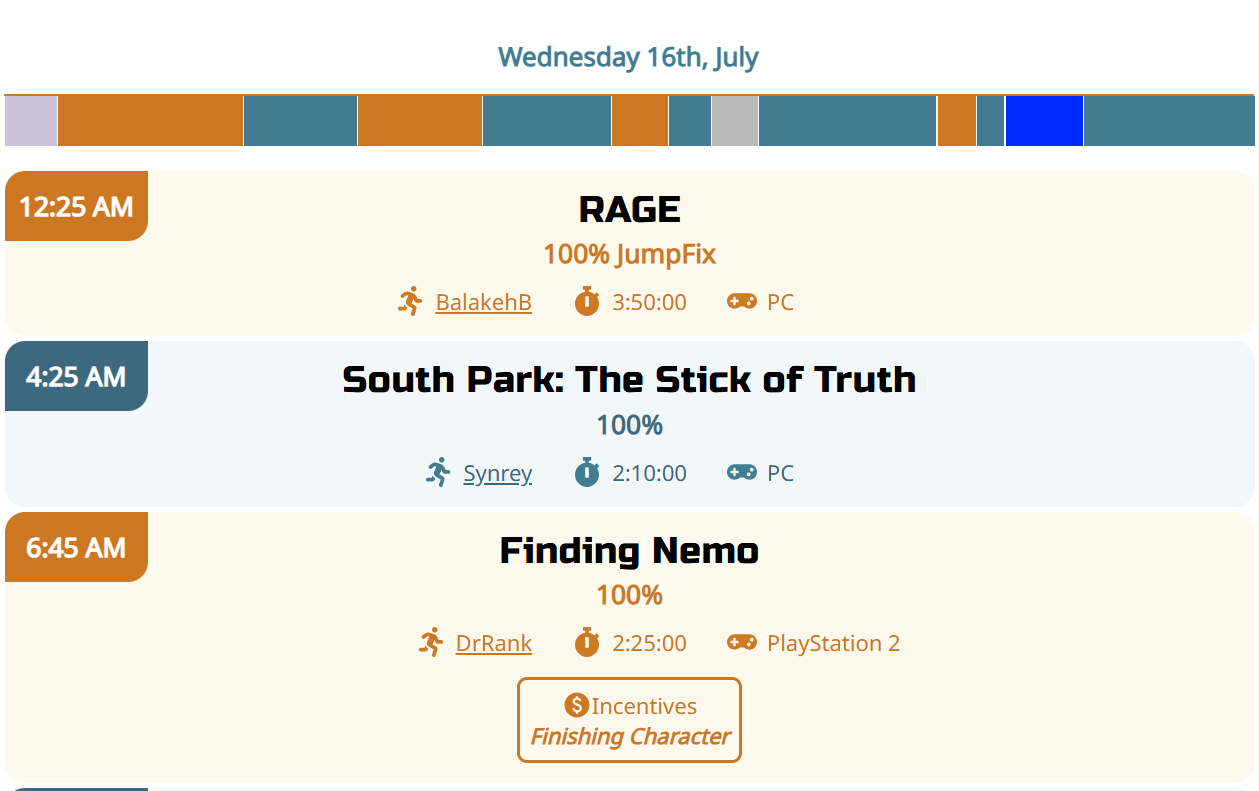Click the 6:45 AM time badge
Image resolution: width=1259 pixels, height=791 pixels.
pos(76,547)
